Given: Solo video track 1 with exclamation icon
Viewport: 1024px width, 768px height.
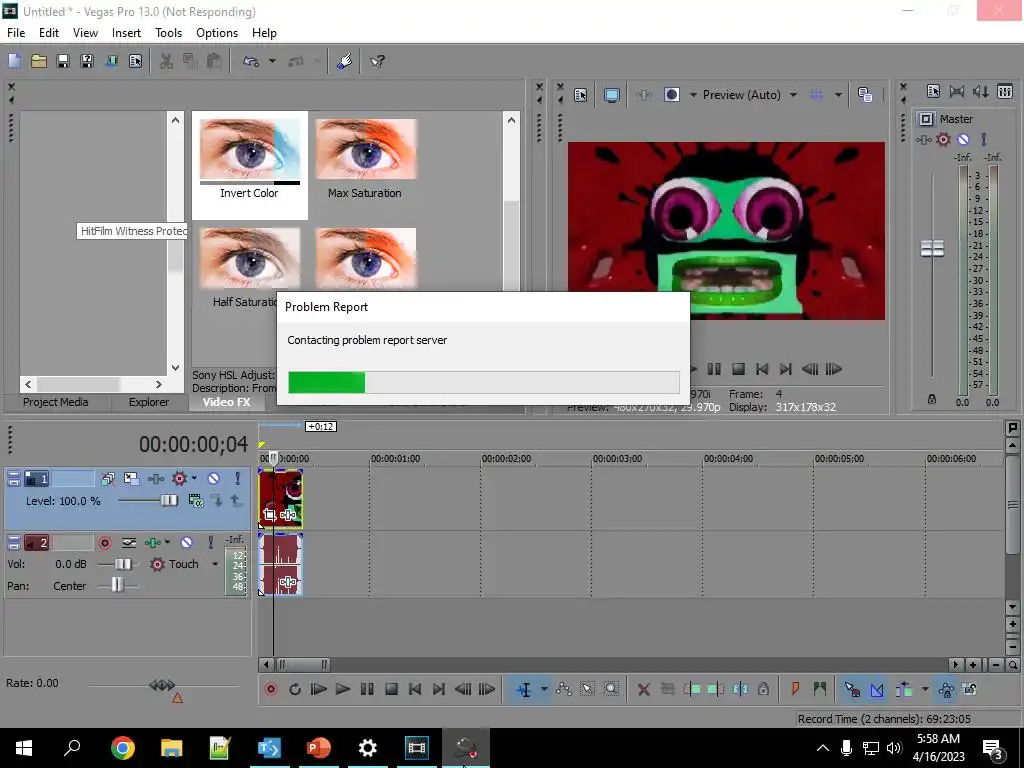Looking at the screenshot, I should pyautogui.click(x=237, y=479).
